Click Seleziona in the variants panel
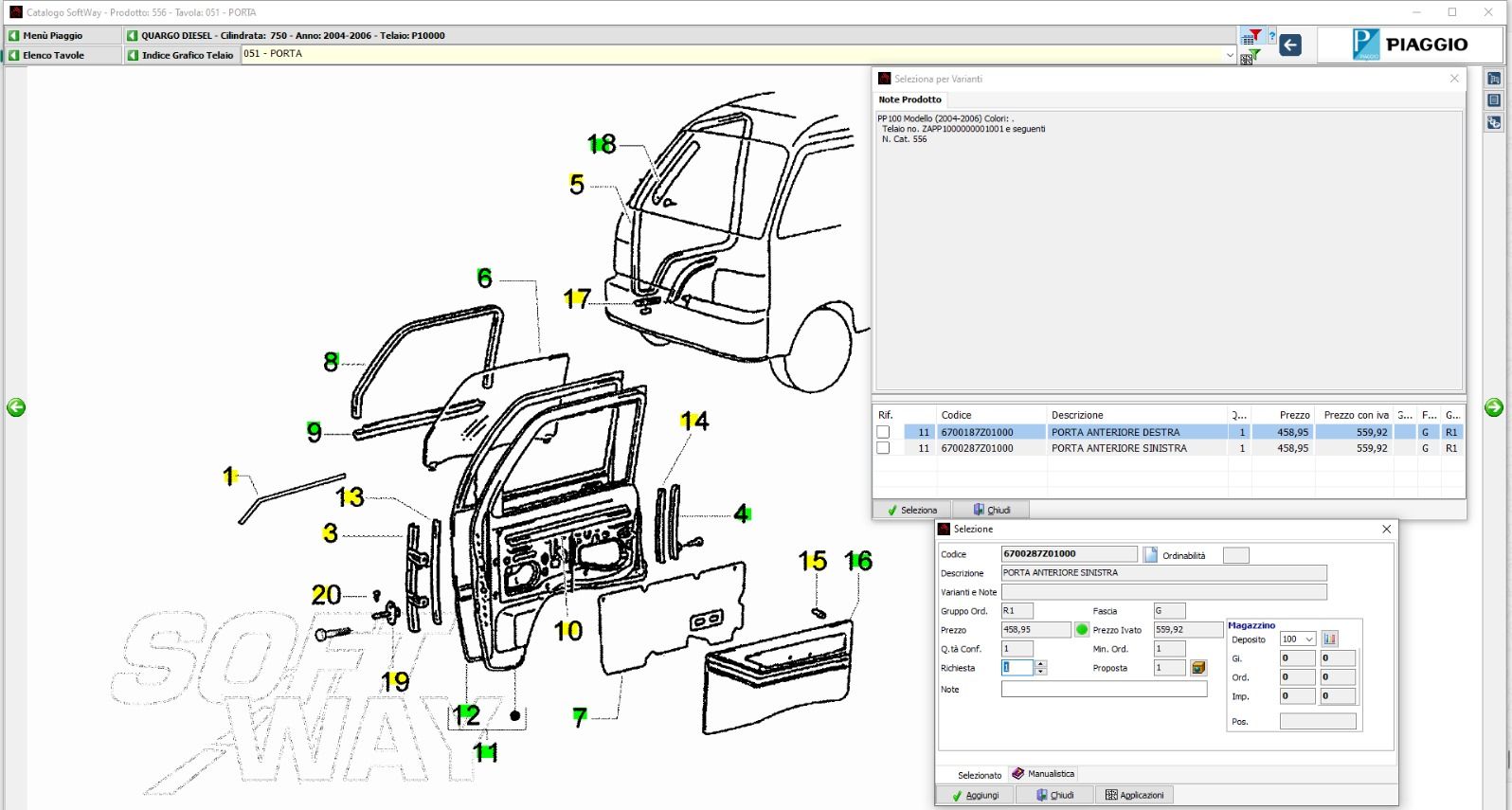1512x810 pixels. [911, 510]
